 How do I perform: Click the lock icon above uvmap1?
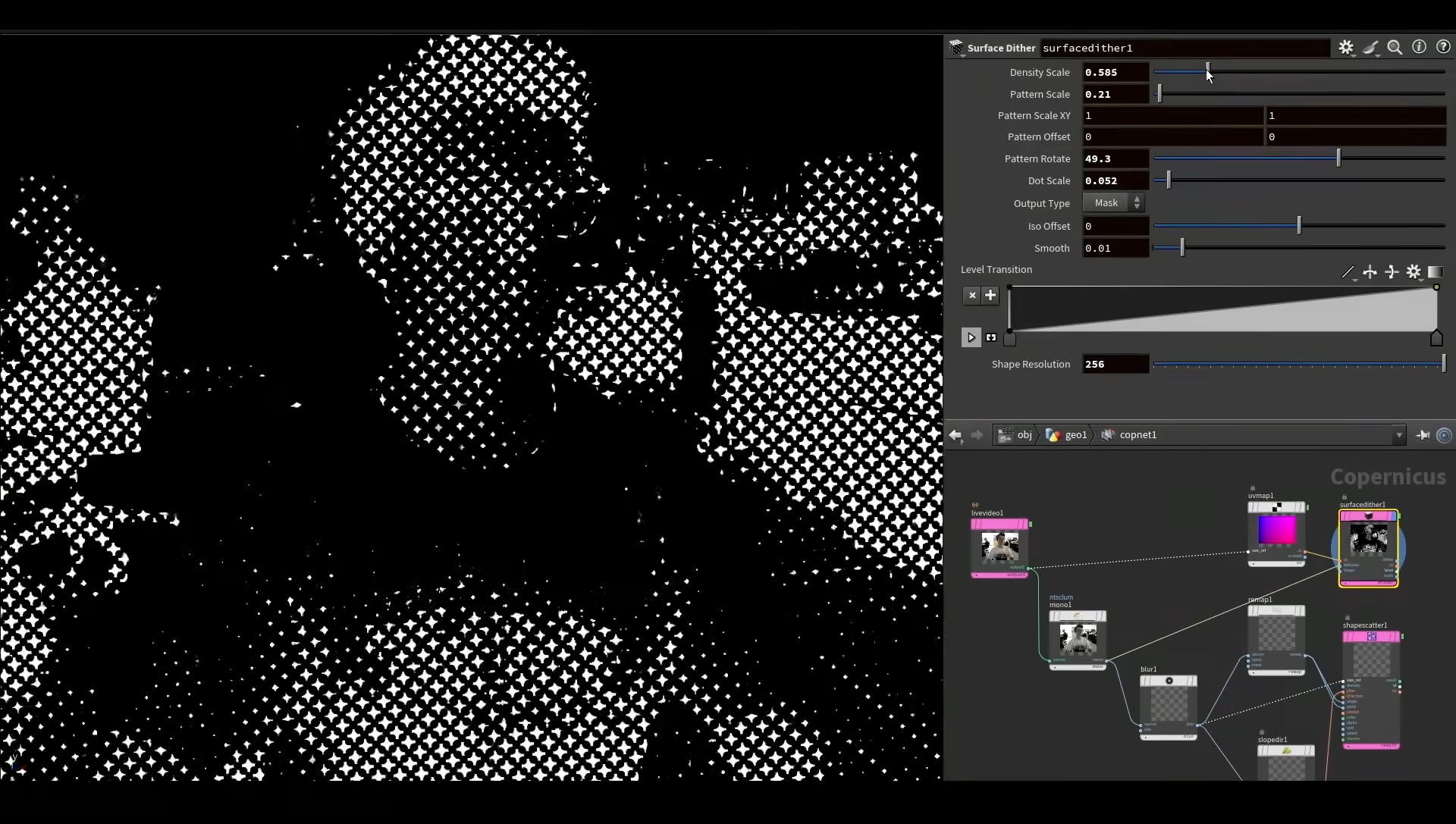[1253, 488]
